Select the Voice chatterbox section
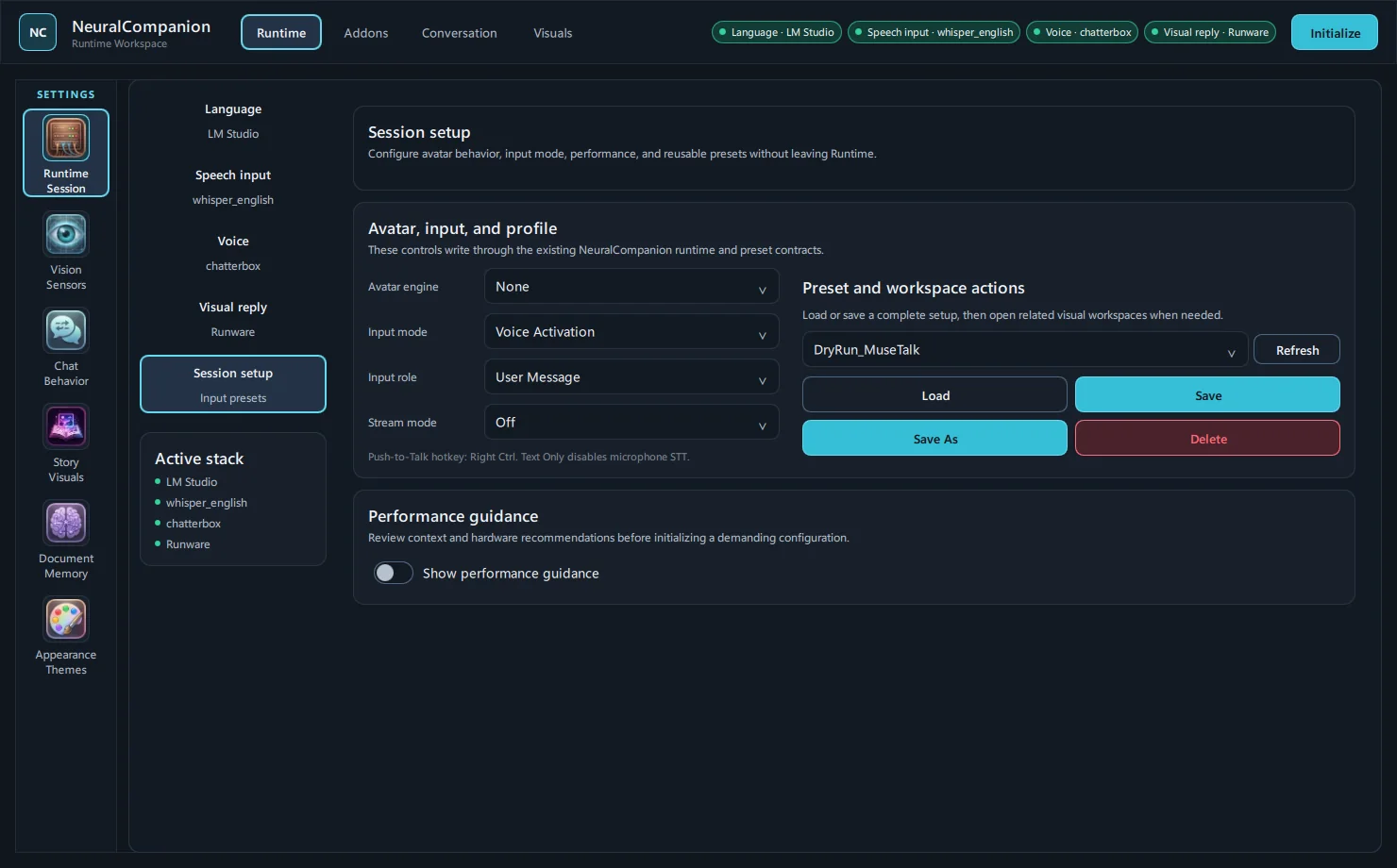 [x=233, y=253]
